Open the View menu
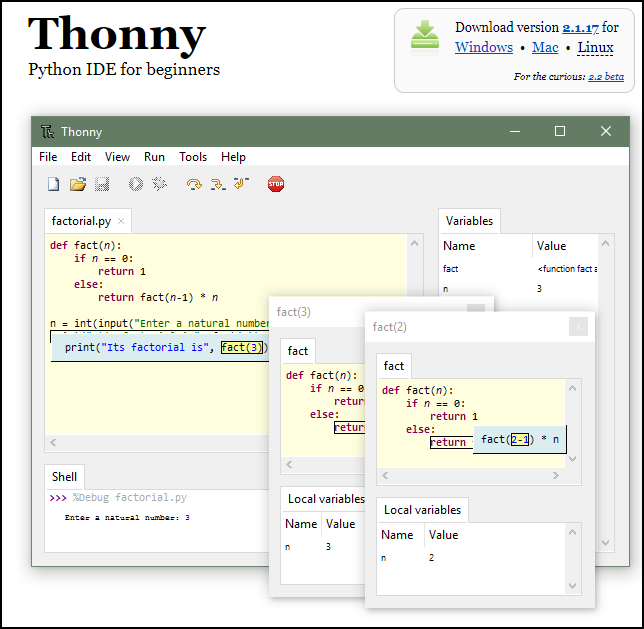This screenshot has height=629, width=644. 117,157
